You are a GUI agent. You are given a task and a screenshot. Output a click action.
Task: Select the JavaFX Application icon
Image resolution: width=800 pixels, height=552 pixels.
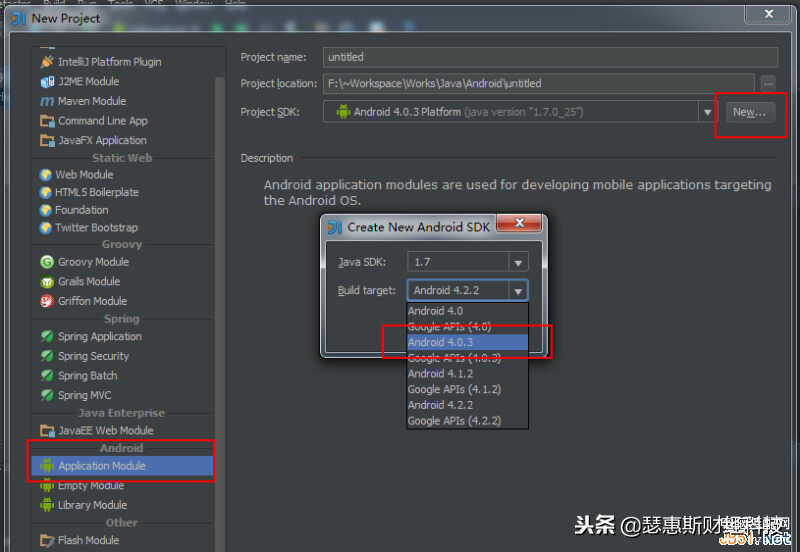47,140
